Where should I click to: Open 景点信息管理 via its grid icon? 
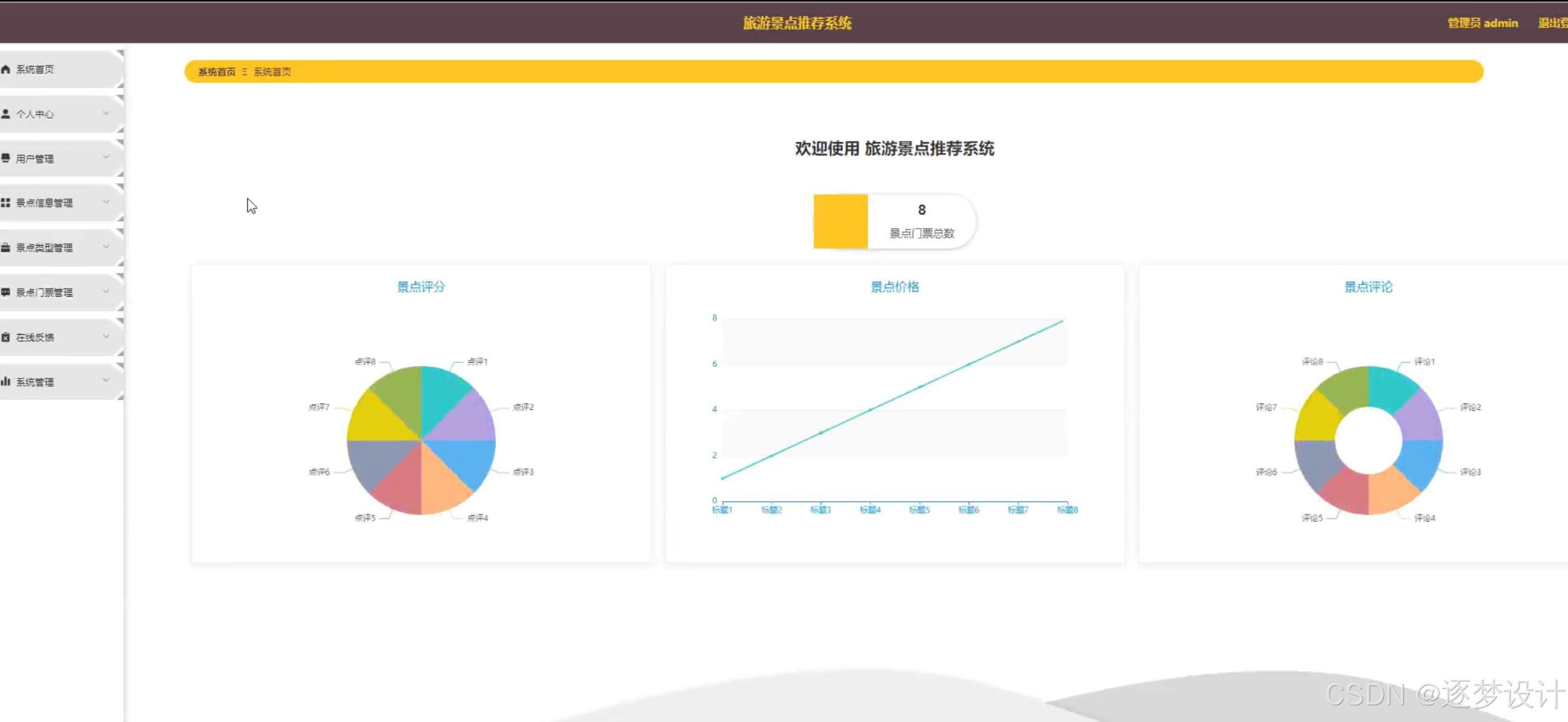[6, 203]
